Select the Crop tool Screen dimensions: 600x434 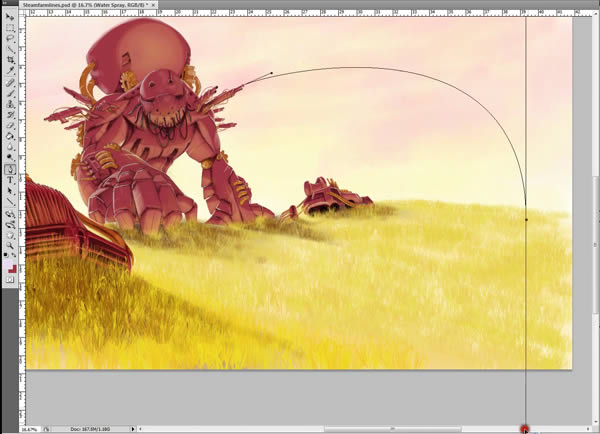[10, 60]
